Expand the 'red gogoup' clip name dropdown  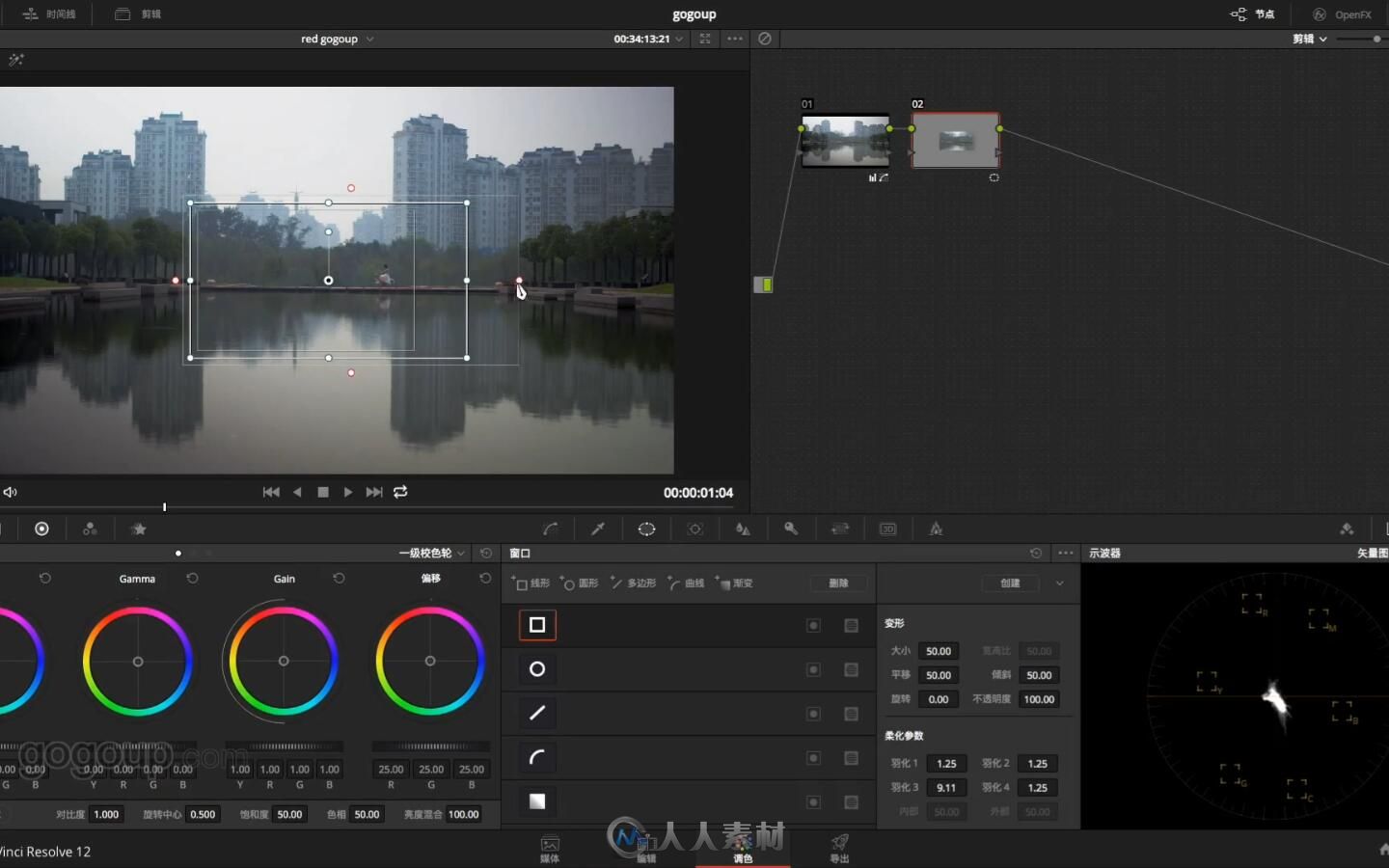(369, 40)
